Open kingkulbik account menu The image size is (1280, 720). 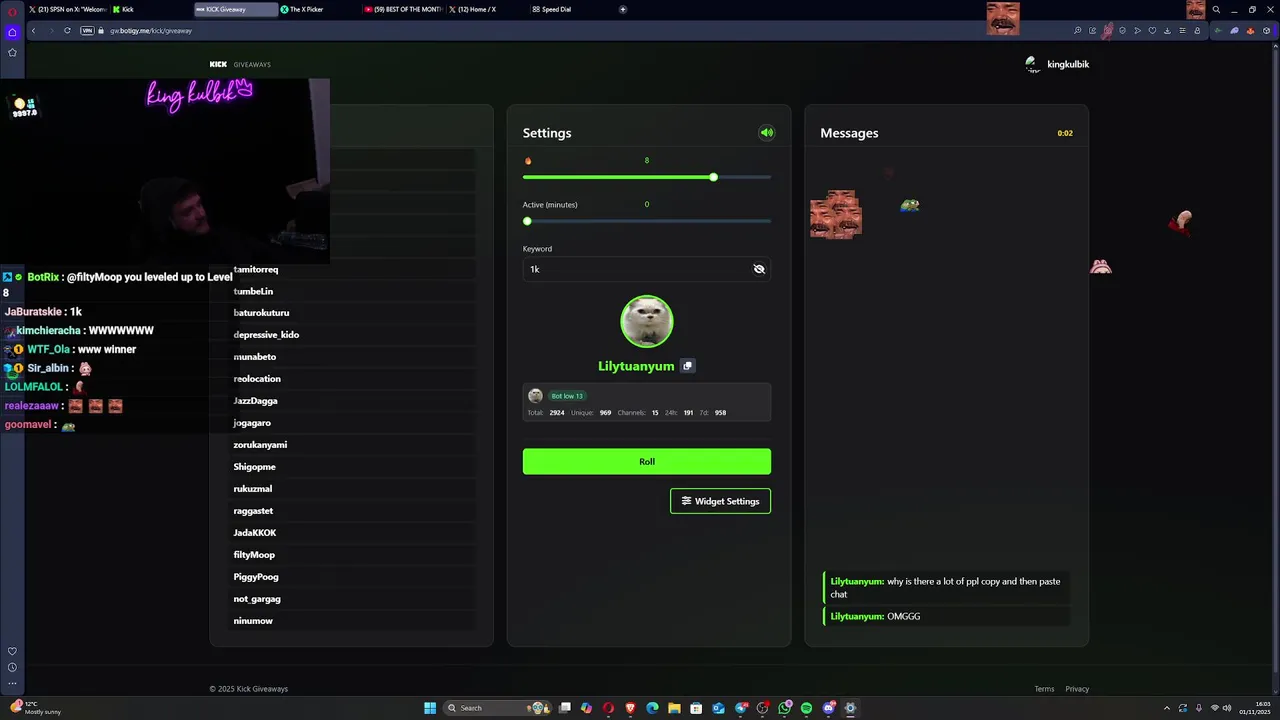click(1057, 64)
